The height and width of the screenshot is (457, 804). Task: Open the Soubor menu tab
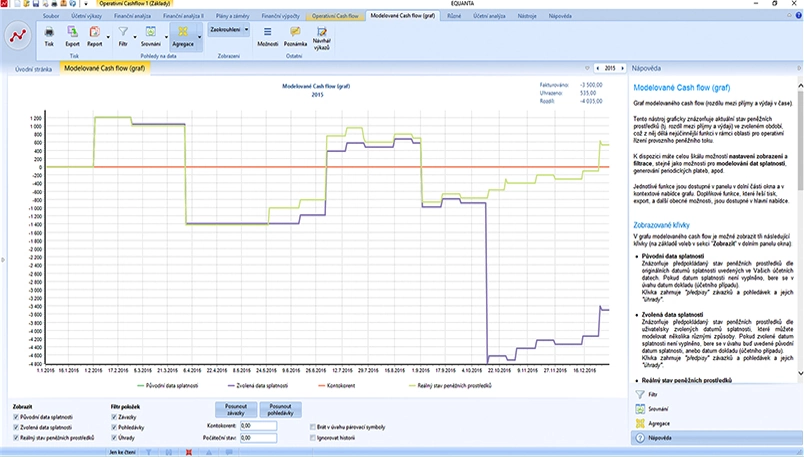51,16
